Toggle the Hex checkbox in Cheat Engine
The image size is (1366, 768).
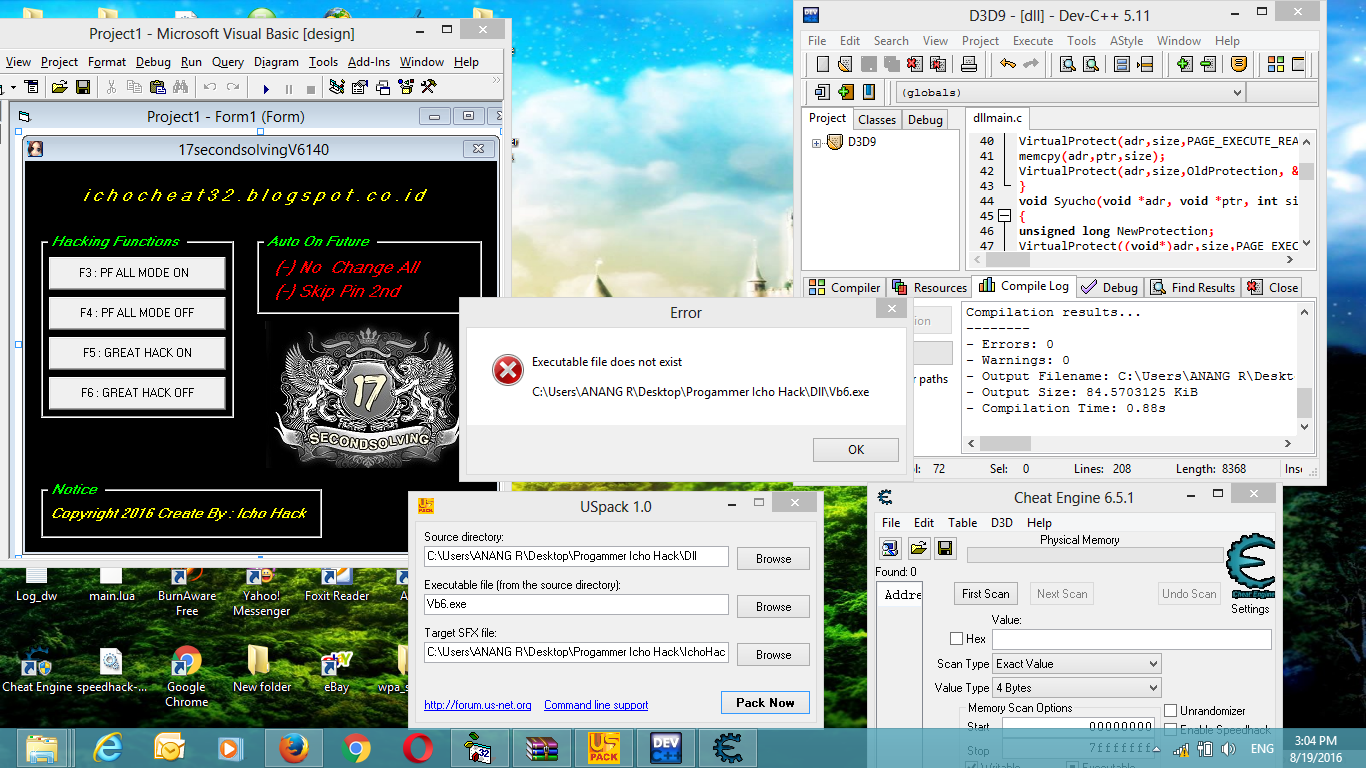click(x=957, y=639)
